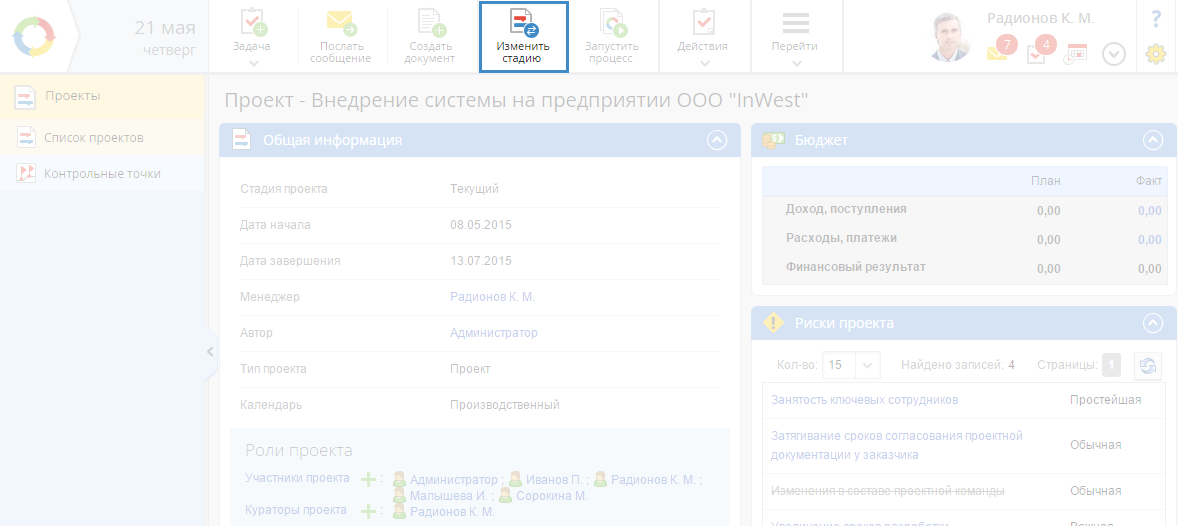
Task: Open the Кол-во records per page dropdown
Action: [867, 366]
